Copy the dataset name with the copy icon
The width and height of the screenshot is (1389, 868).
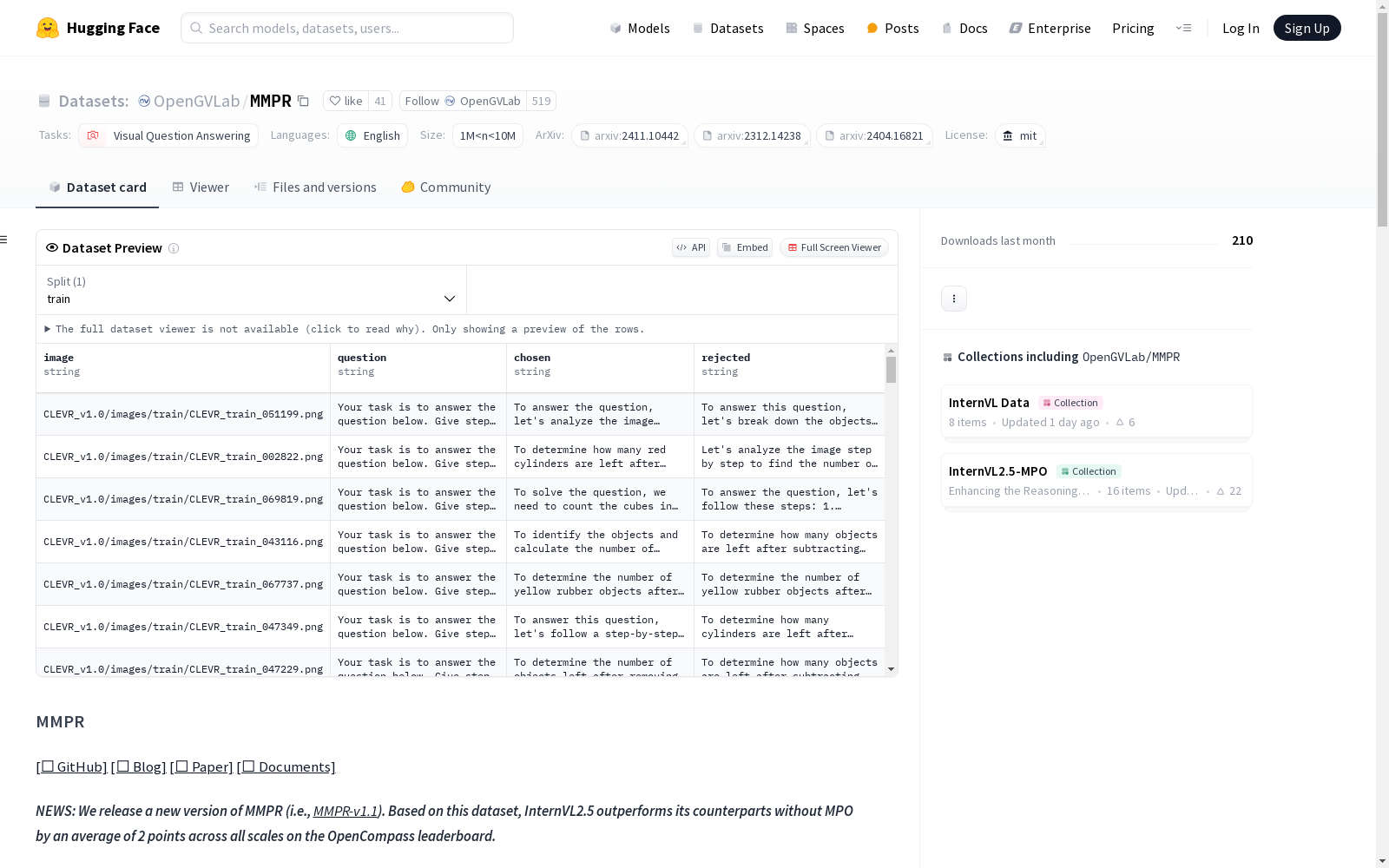coord(303,101)
